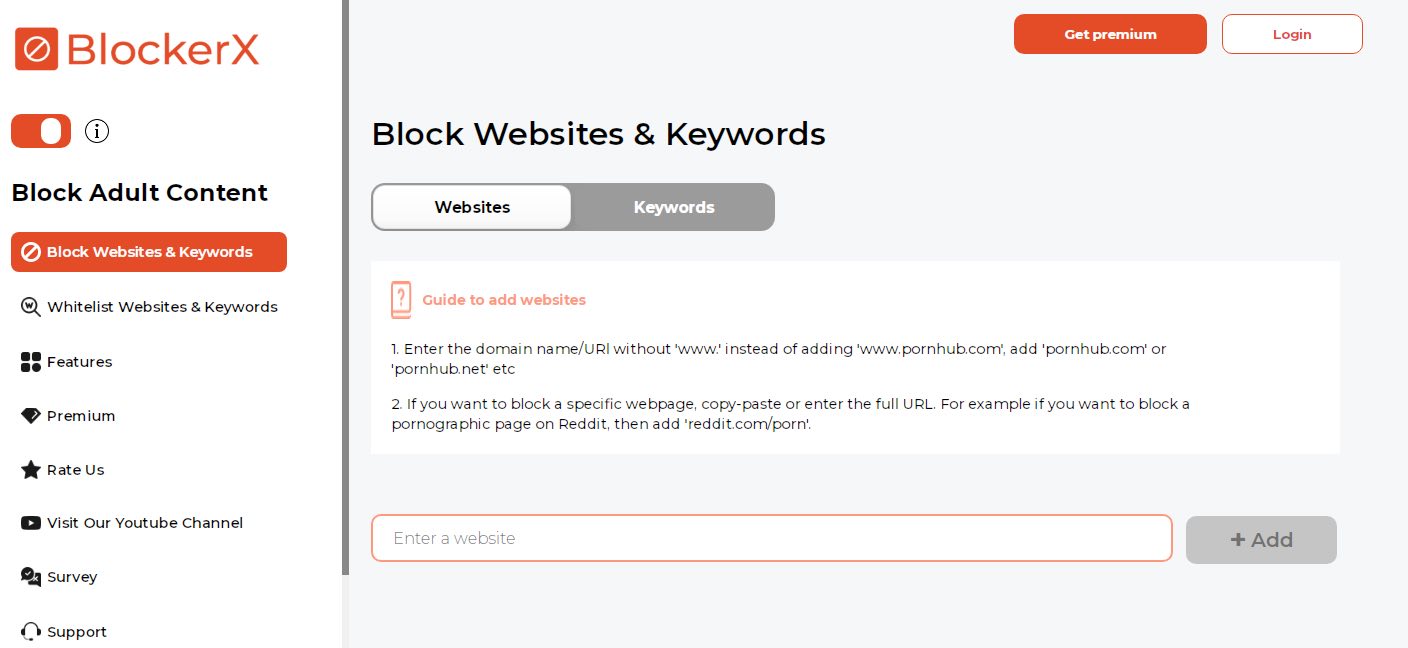Click the Get premium button
Image resolution: width=1408 pixels, height=648 pixels.
[1110, 34]
